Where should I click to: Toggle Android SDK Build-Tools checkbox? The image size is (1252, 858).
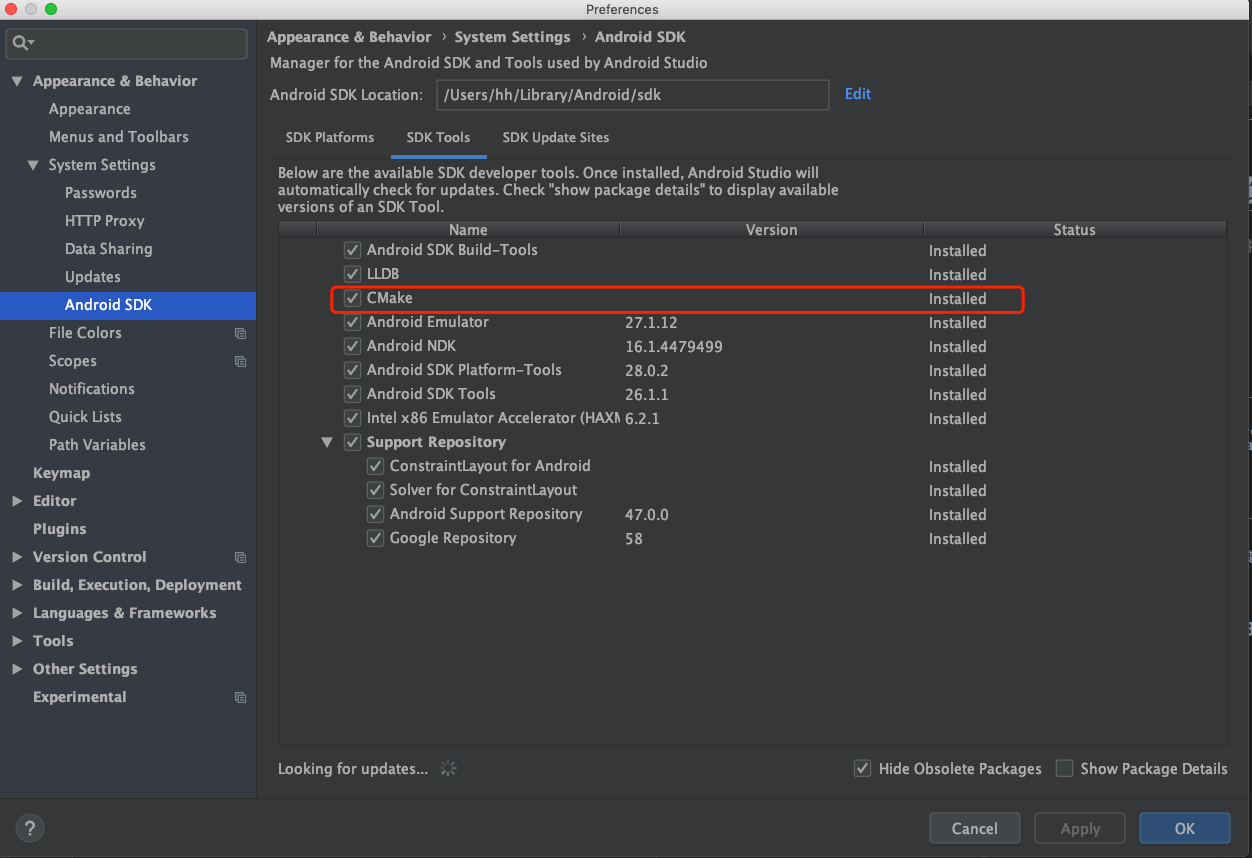[352, 250]
